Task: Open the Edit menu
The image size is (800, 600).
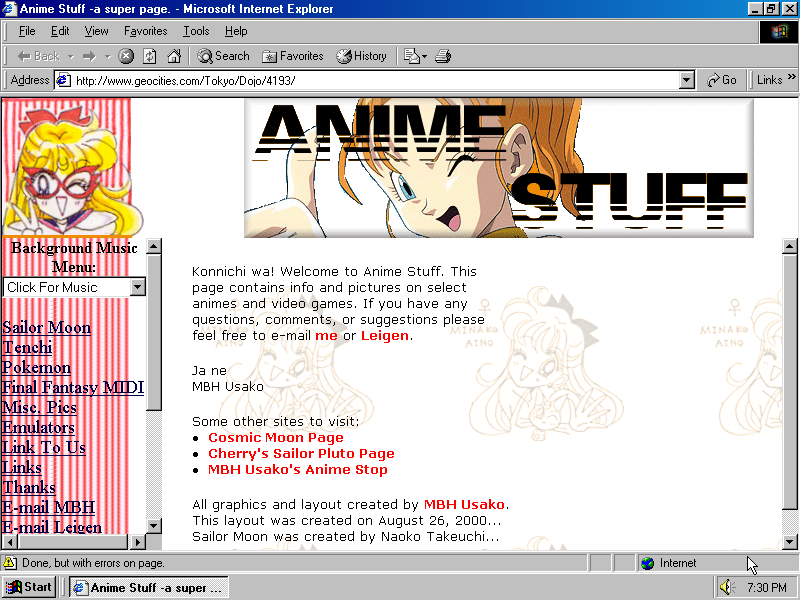Action: pos(60,31)
